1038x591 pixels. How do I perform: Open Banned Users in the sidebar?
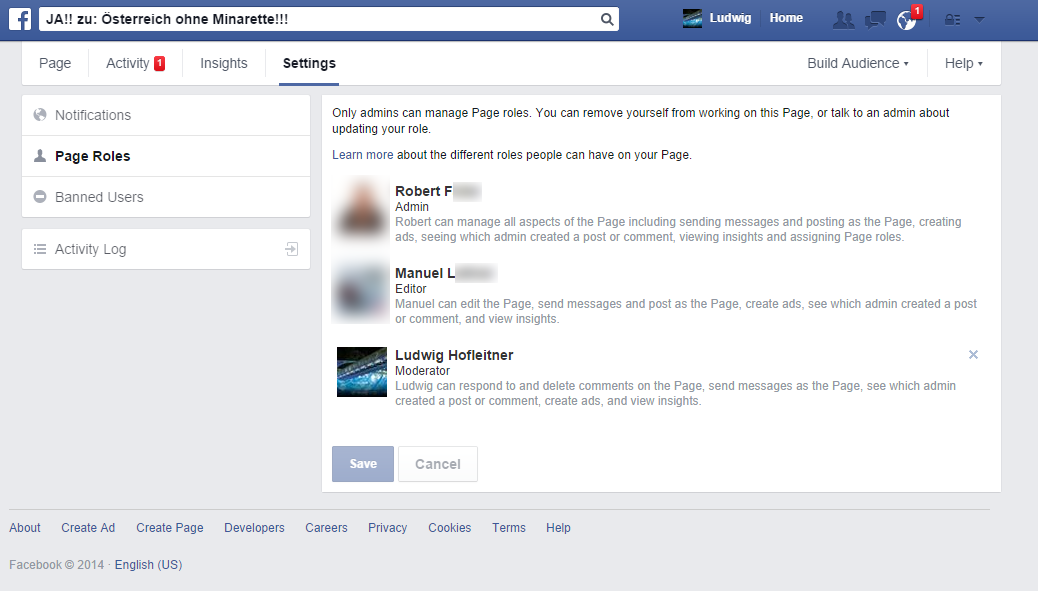tap(166, 197)
